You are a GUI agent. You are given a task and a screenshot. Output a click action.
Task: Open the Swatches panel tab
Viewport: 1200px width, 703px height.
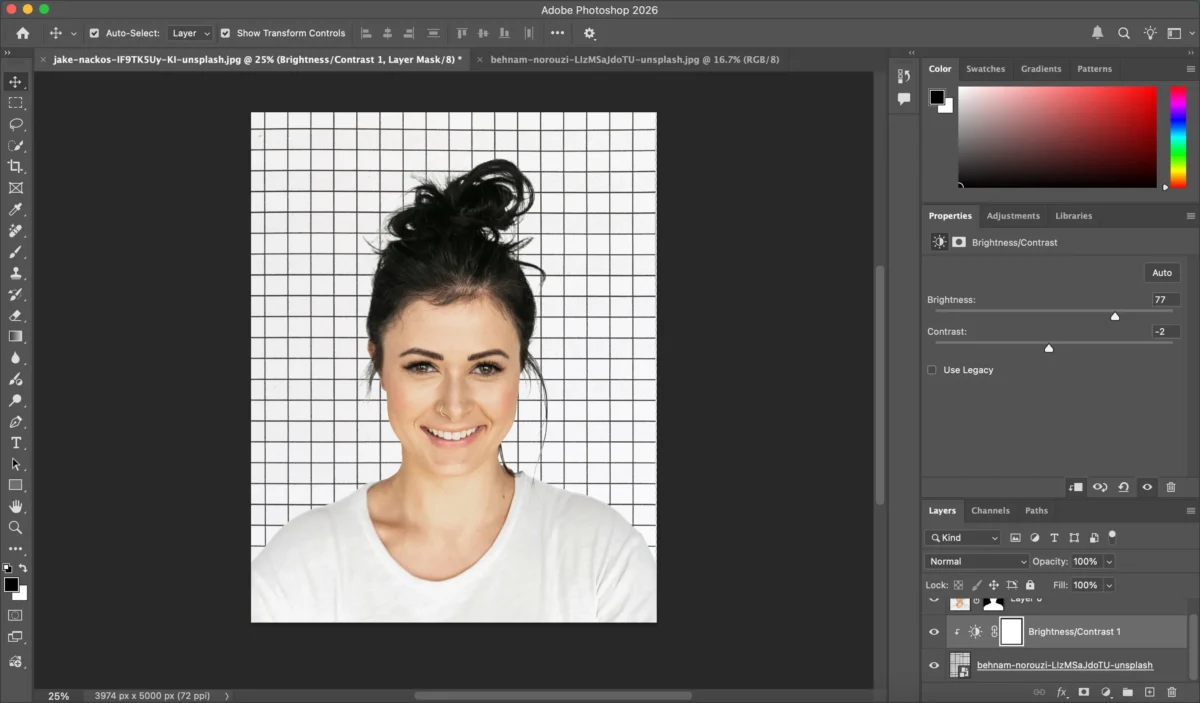tap(985, 69)
